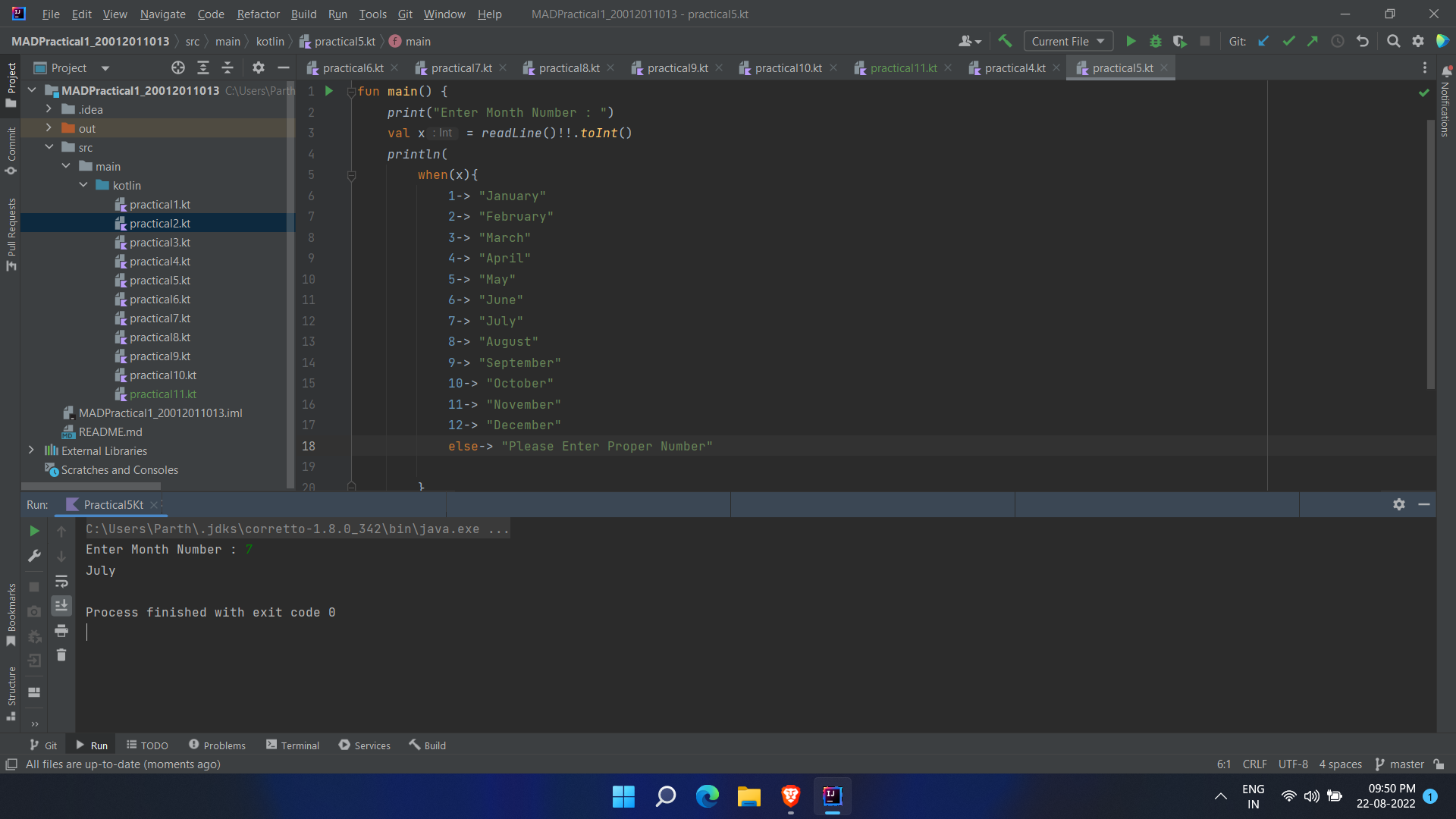Viewport: 1456px width, 819px height.
Task: Open the Refactor menu
Action: click(x=258, y=14)
